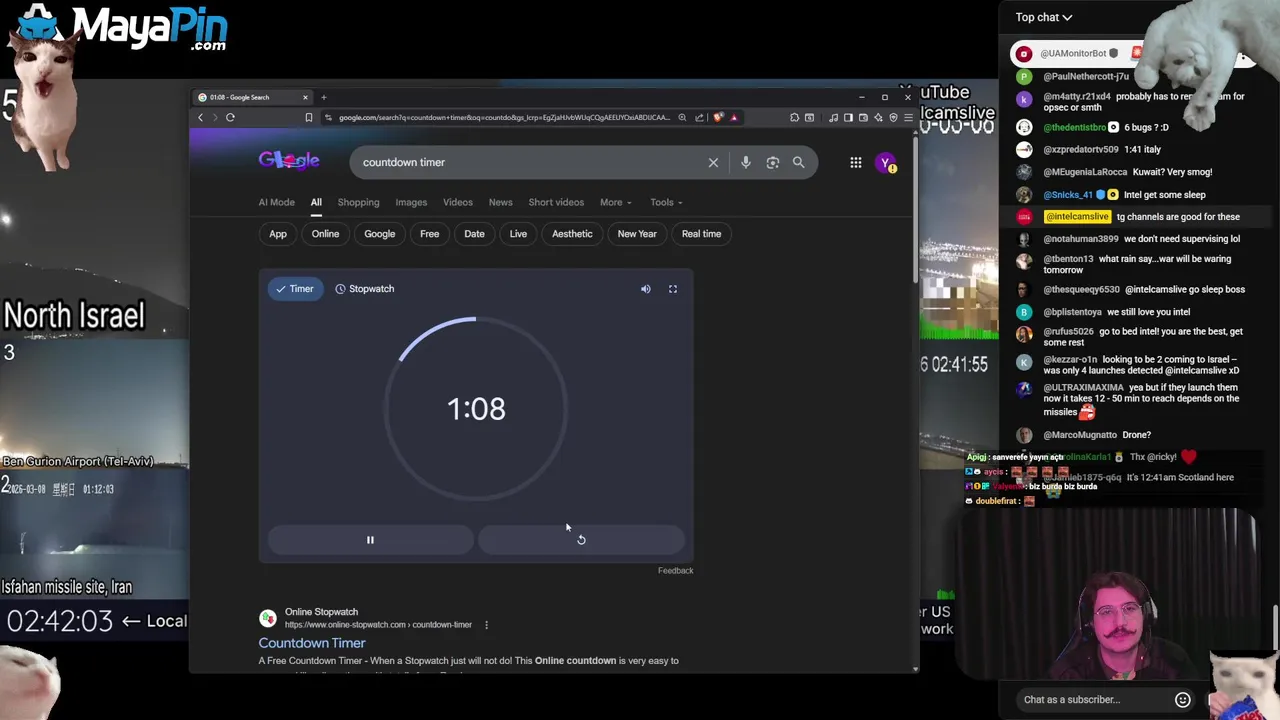The image size is (1280, 720).
Task: Open the AI Mode search tab
Action: tap(277, 202)
